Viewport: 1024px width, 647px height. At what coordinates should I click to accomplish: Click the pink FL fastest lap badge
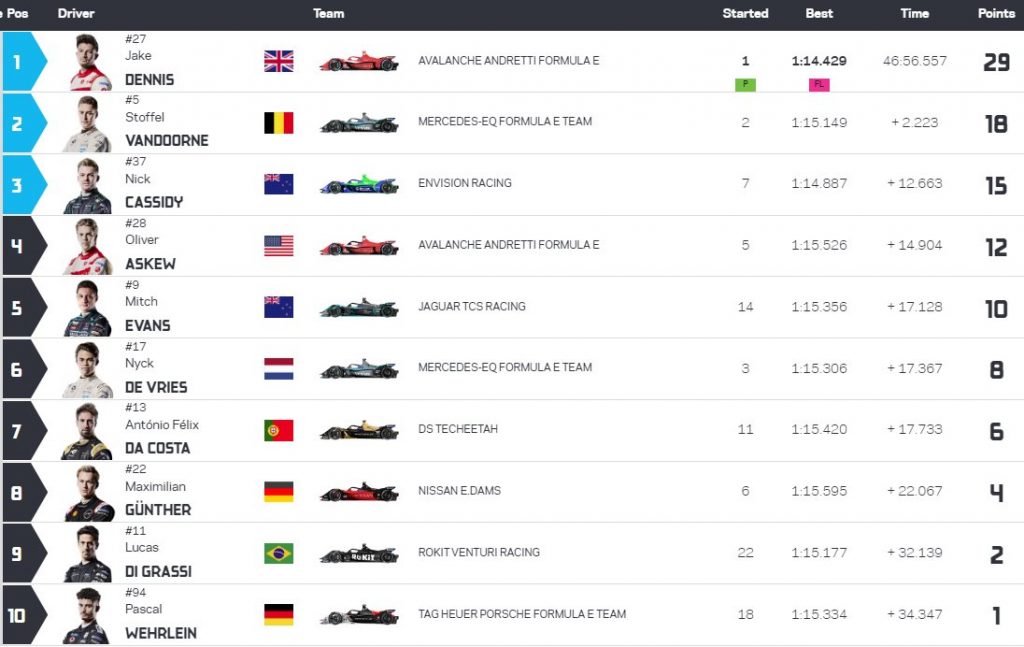(x=819, y=84)
